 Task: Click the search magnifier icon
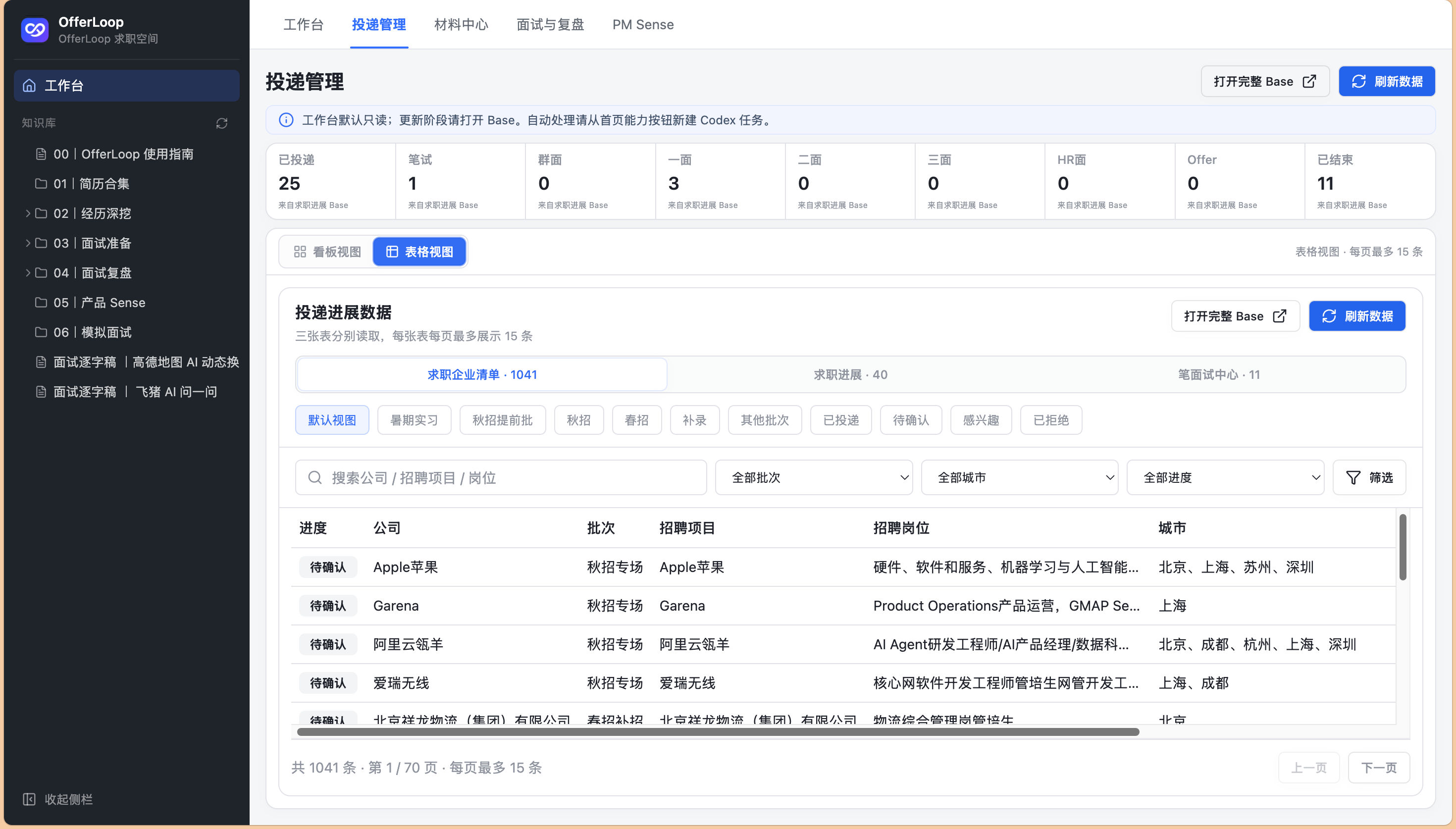(315, 478)
